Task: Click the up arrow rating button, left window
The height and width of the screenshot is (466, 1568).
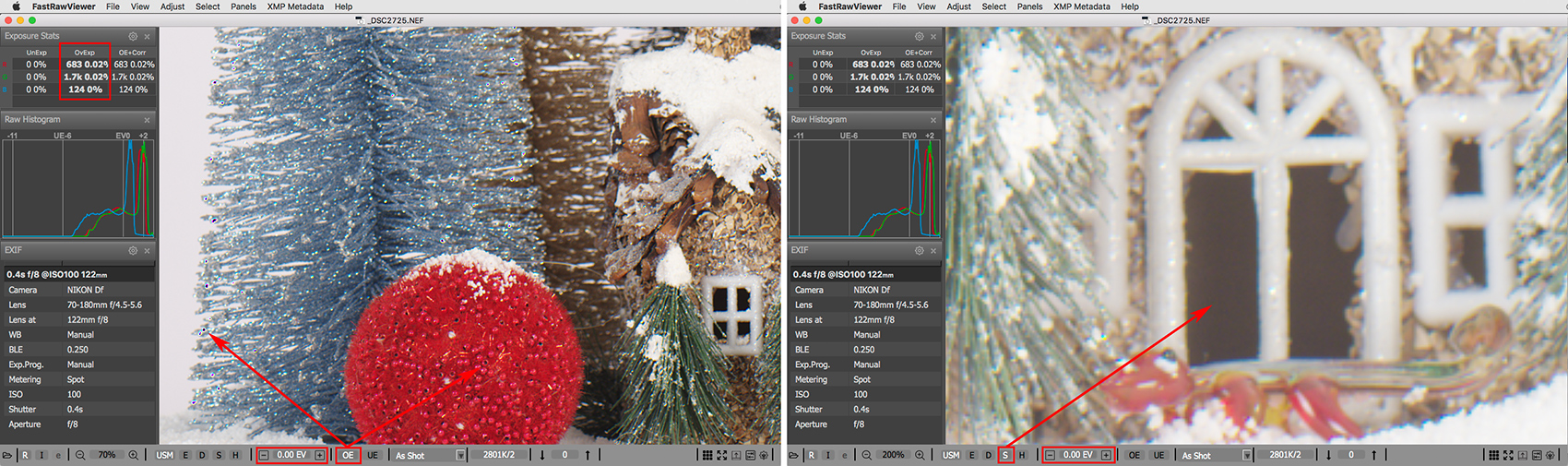Action: point(588,455)
